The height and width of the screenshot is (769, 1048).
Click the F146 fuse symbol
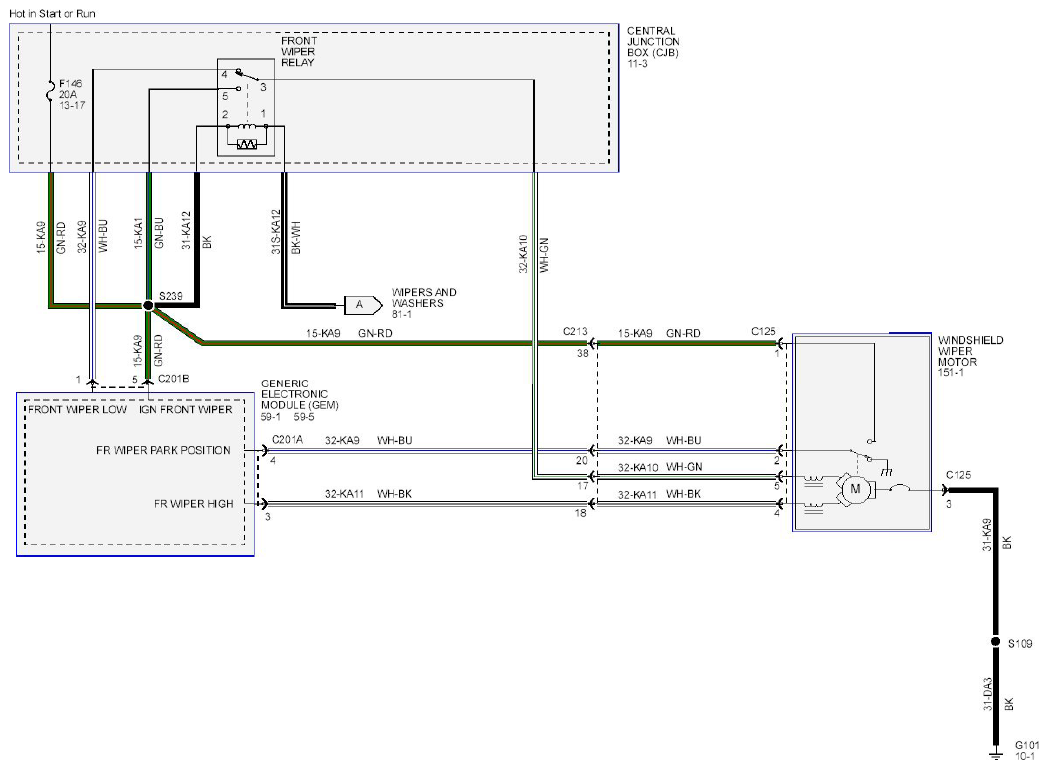click(x=50, y=92)
